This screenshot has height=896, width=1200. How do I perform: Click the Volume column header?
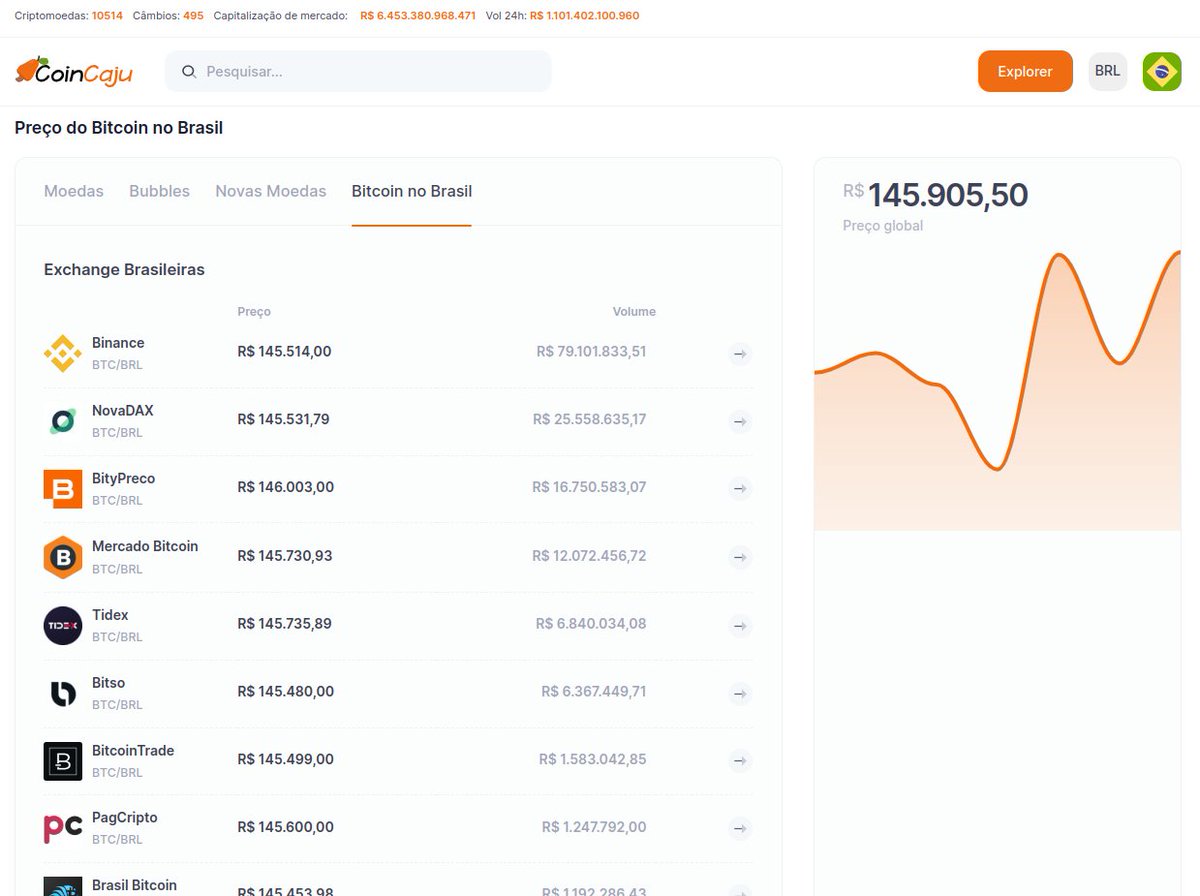[x=634, y=312]
